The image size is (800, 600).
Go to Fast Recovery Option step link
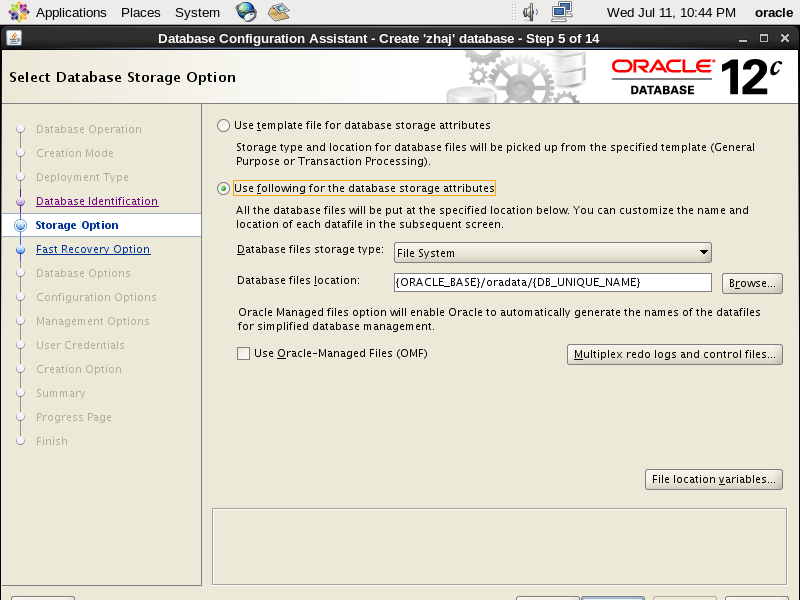pyautogui.click(x=93, y=249)
